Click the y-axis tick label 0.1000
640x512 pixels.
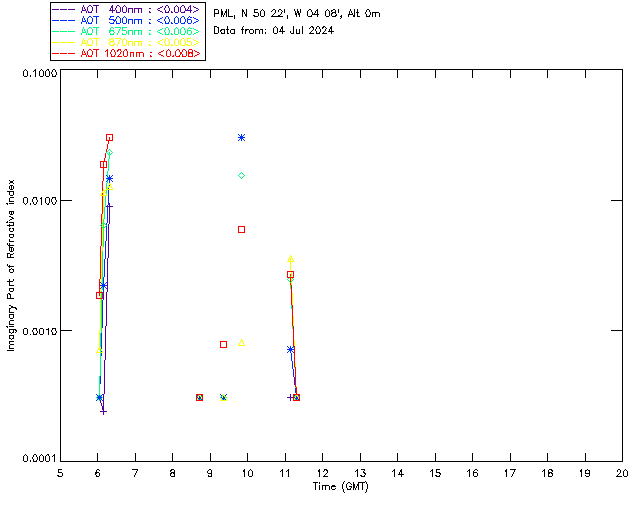click(40, 73)
